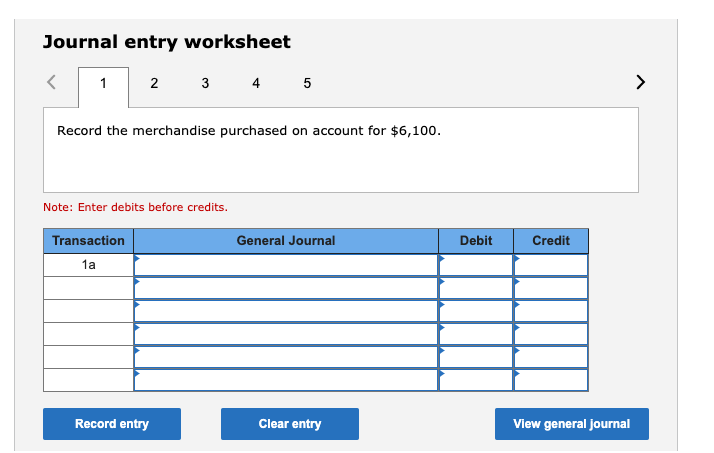The height and width of the screenshot is (453, 714).
Task: Open General Journal dropdown in second row
Action: coord(286,288)
